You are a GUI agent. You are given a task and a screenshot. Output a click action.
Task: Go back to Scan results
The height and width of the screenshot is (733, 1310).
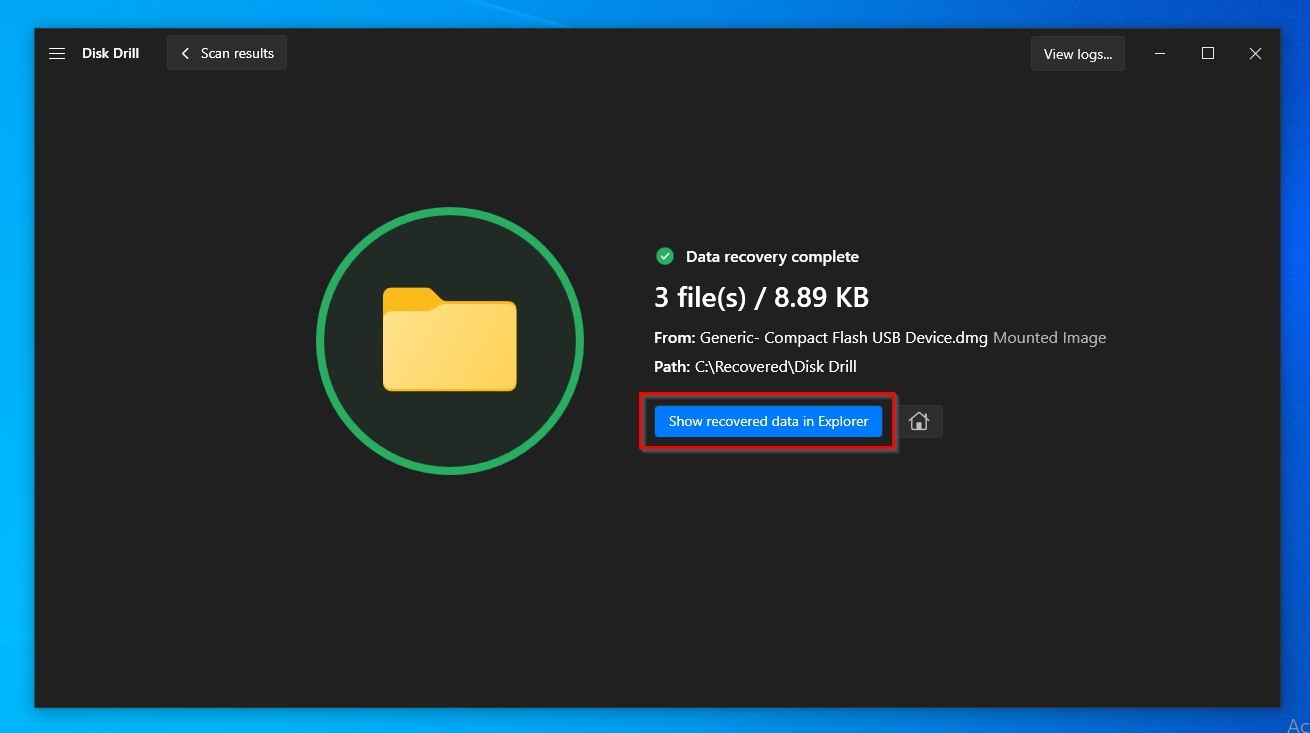227,53
